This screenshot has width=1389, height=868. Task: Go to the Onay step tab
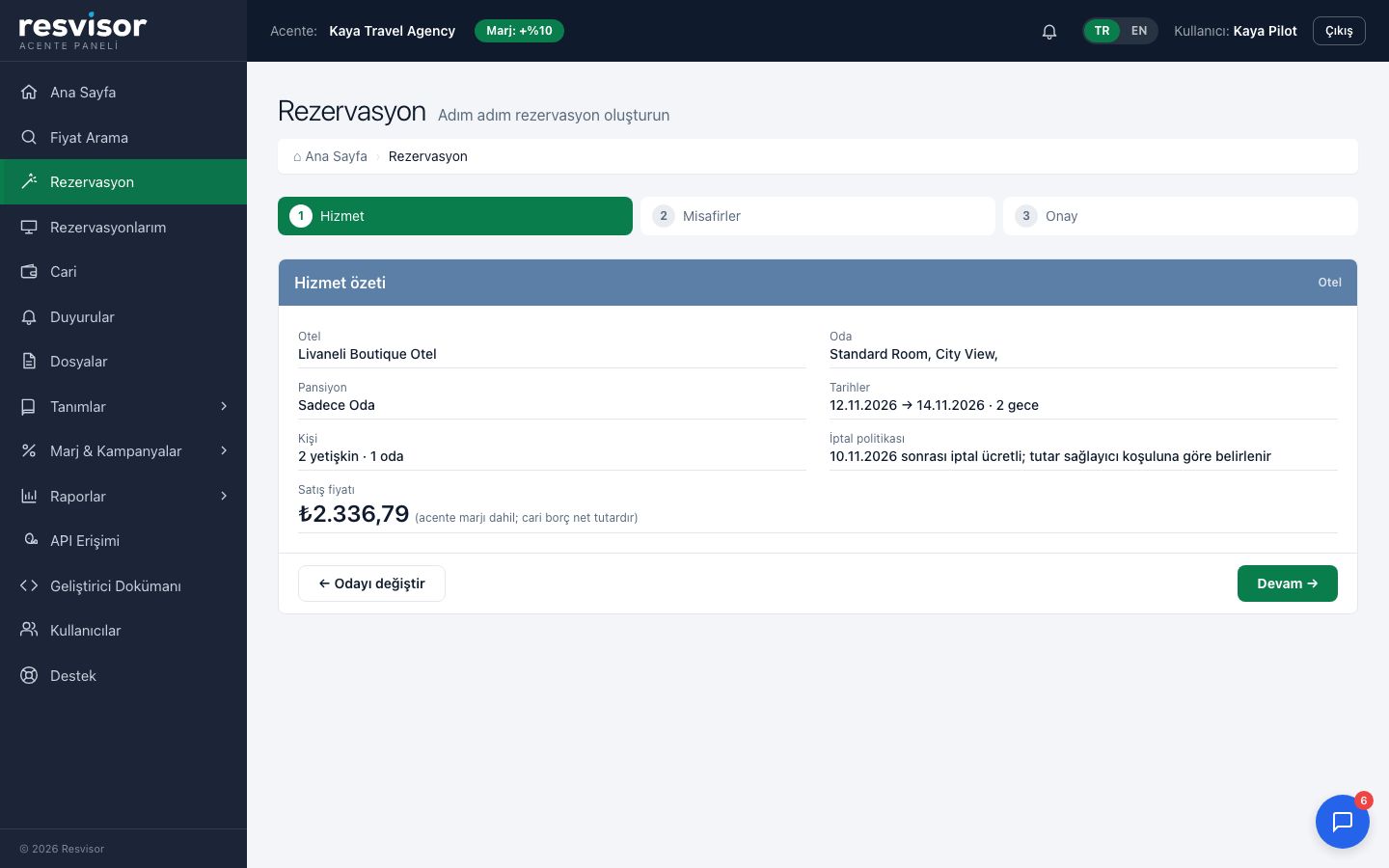[x=1181, y=216]
